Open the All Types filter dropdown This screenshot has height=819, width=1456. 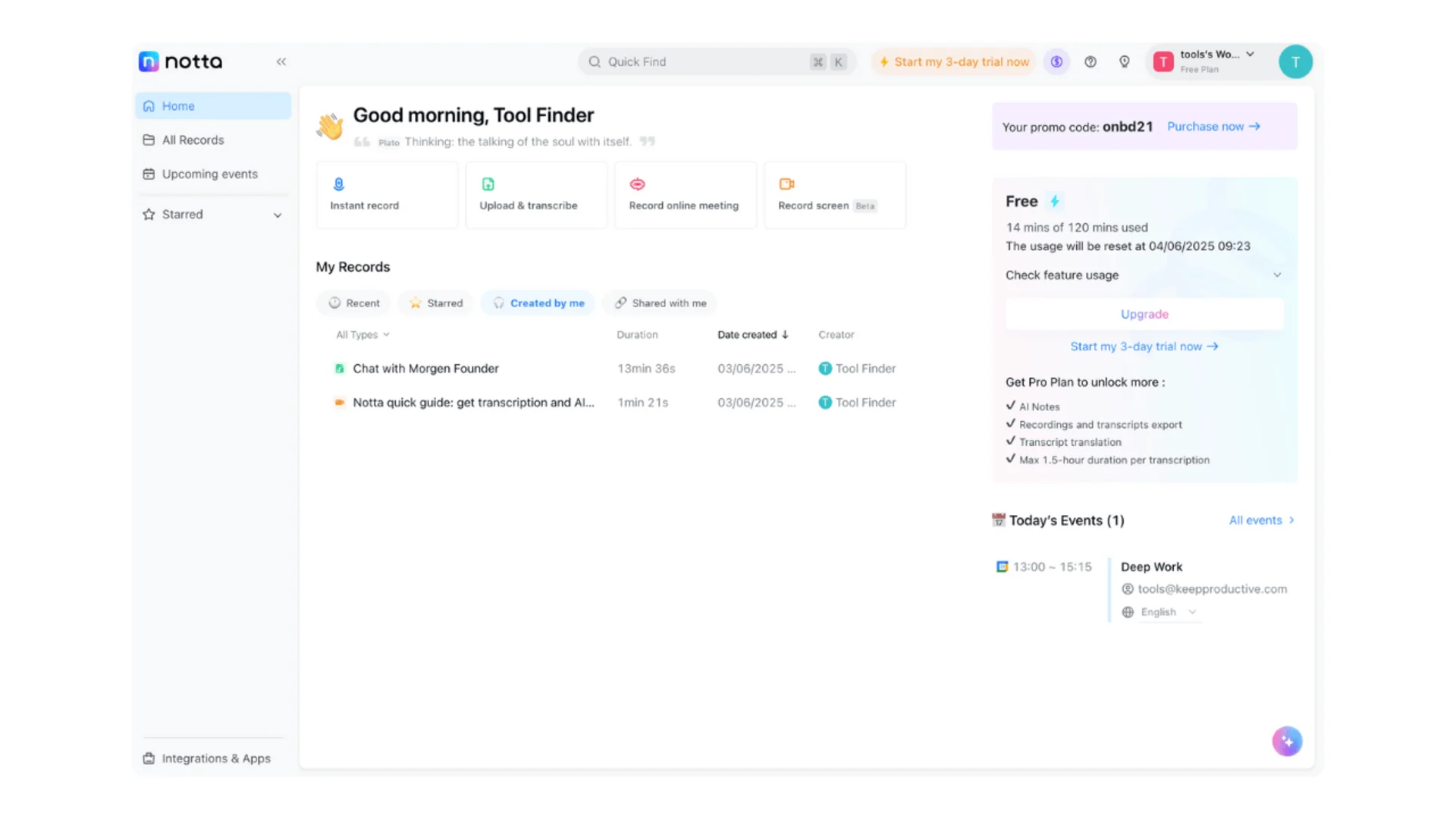pyautogui.click(x=362, y=334)
